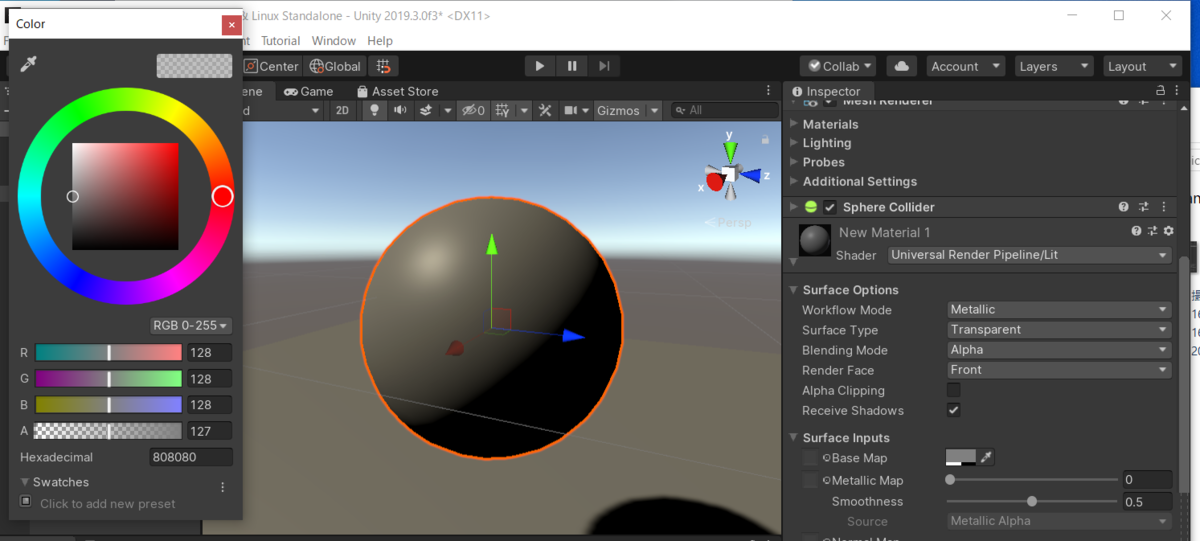Open the Layout dropdown
This screenshot has width=1200, height=541.
pos(1143,66)
